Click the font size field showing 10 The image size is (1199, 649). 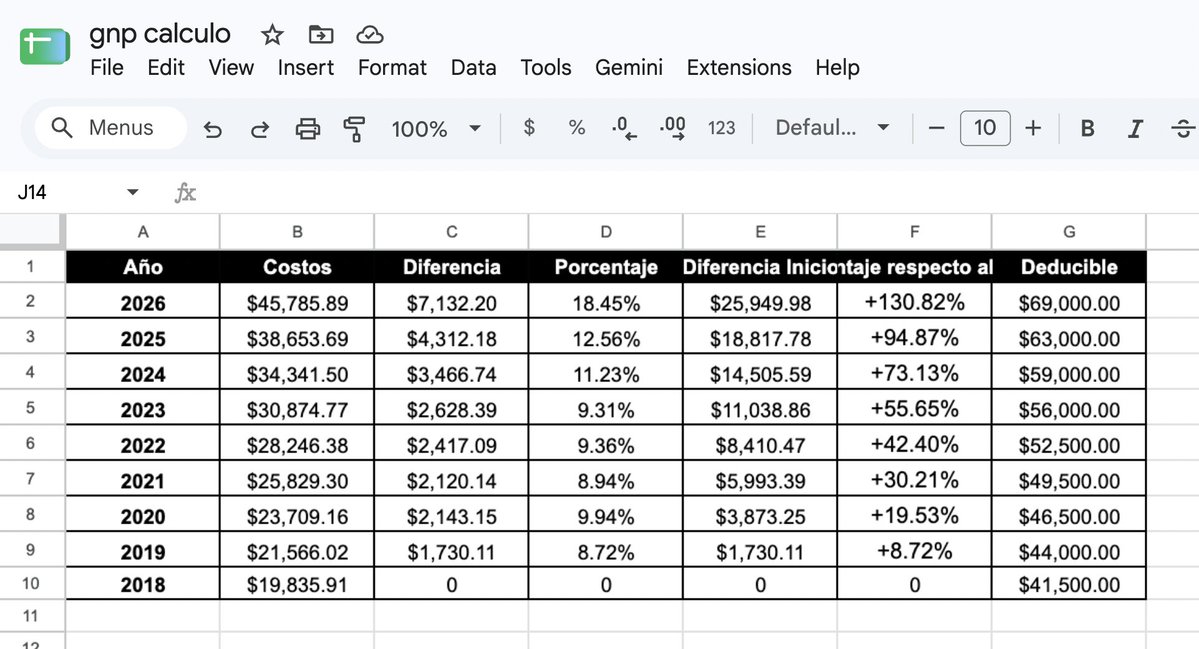985,128
